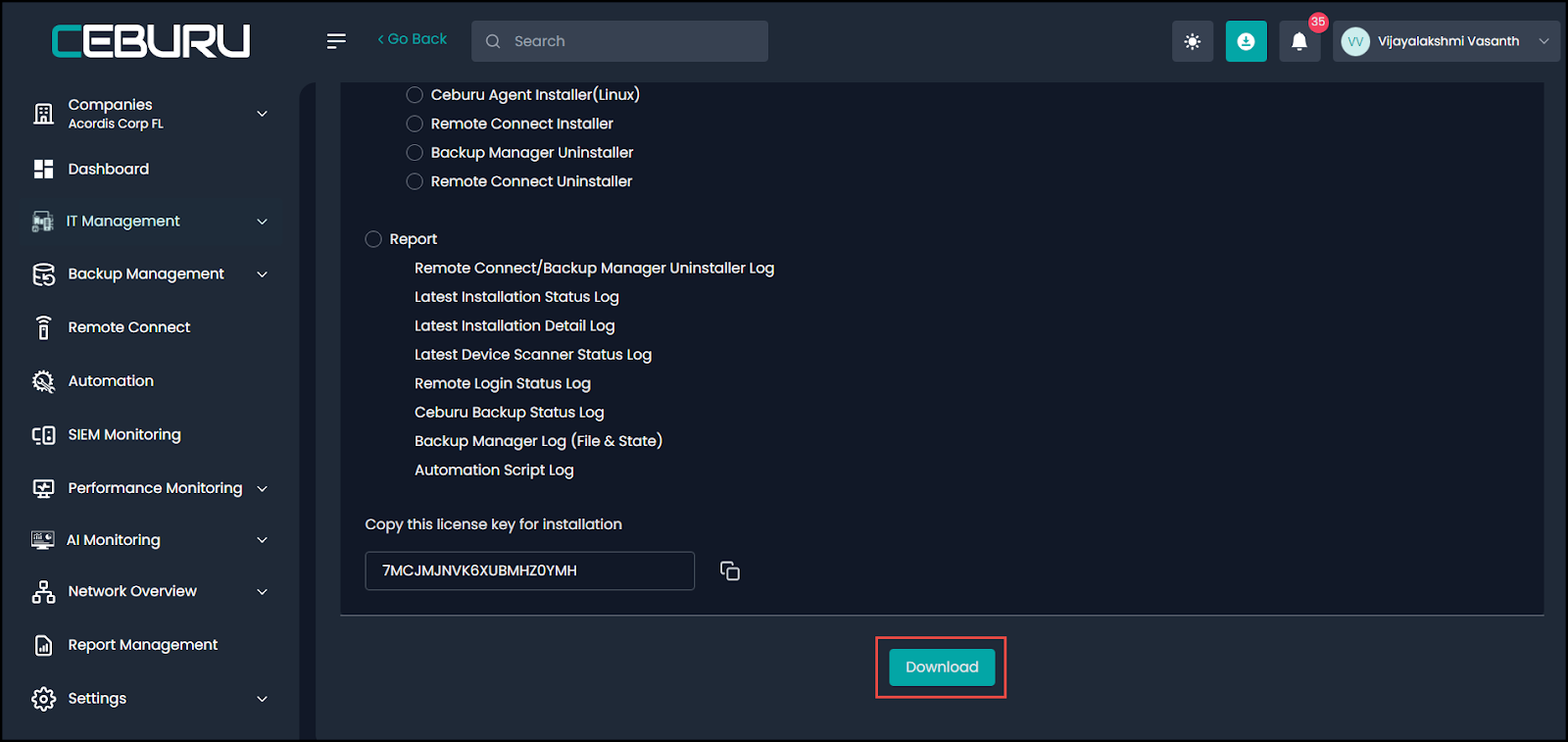Click the AI Monitoring icon
The image size is (1568, 742).
[x=43, y=540]
